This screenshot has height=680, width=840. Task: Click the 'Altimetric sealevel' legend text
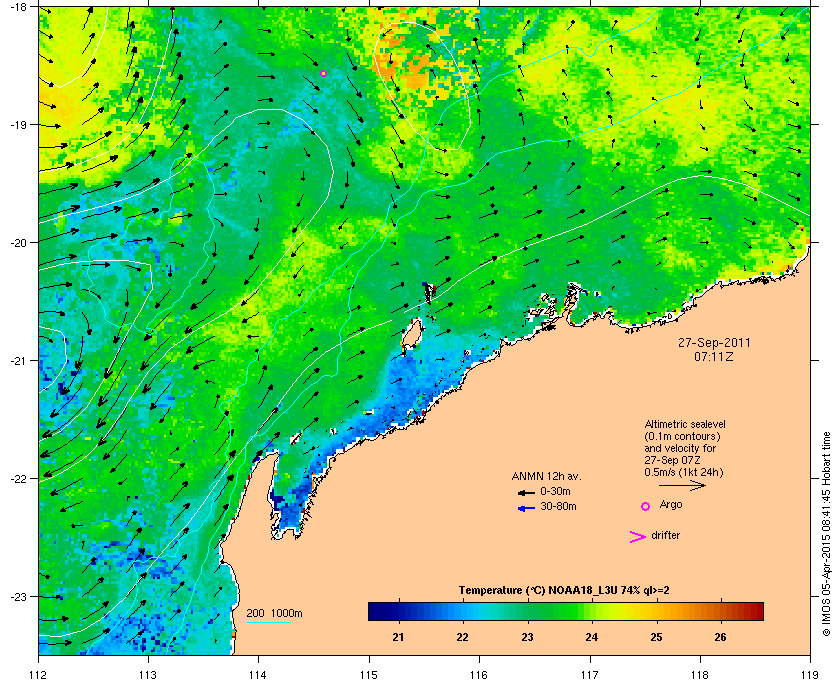(685, 424)
